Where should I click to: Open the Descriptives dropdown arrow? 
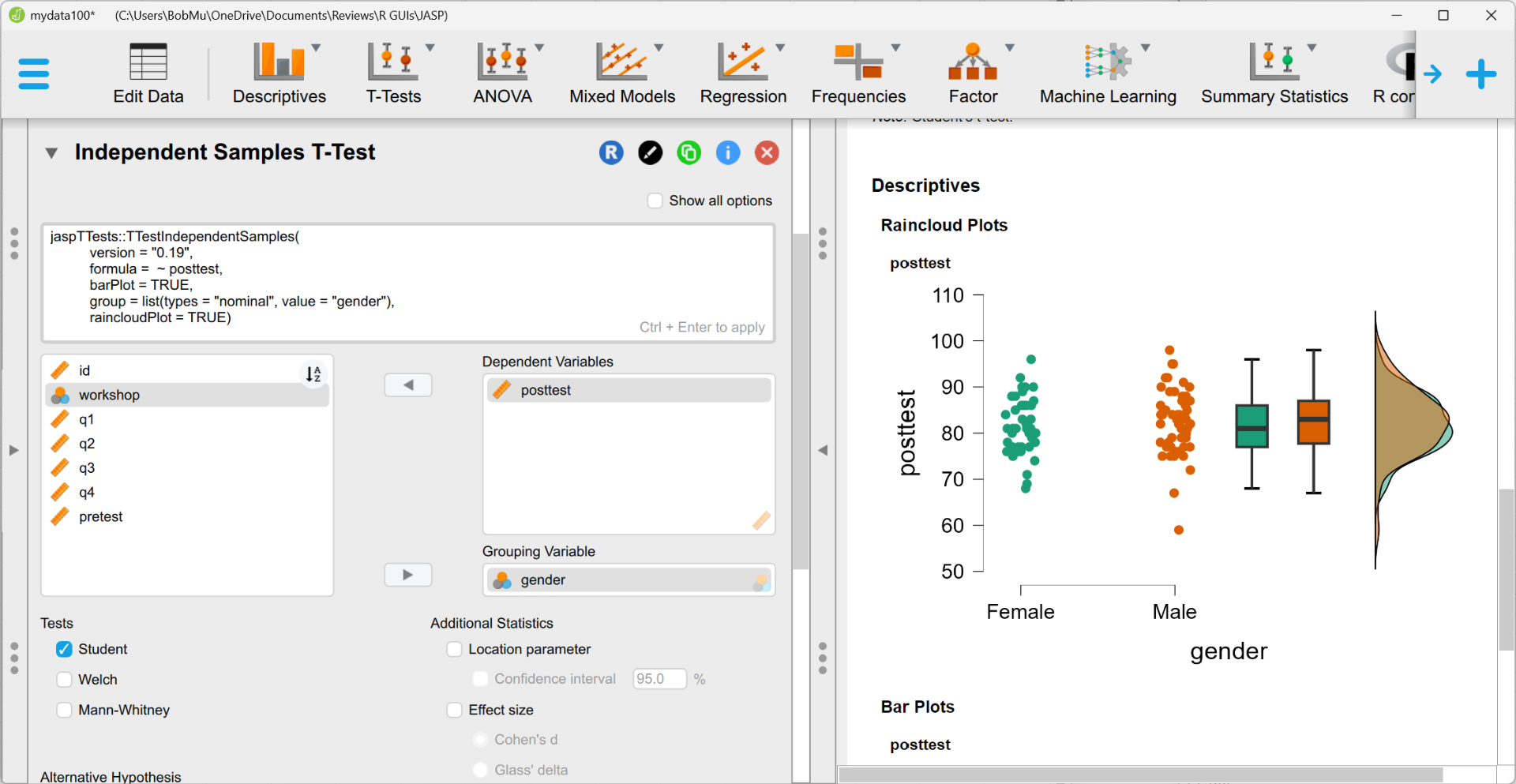[316, 48]
